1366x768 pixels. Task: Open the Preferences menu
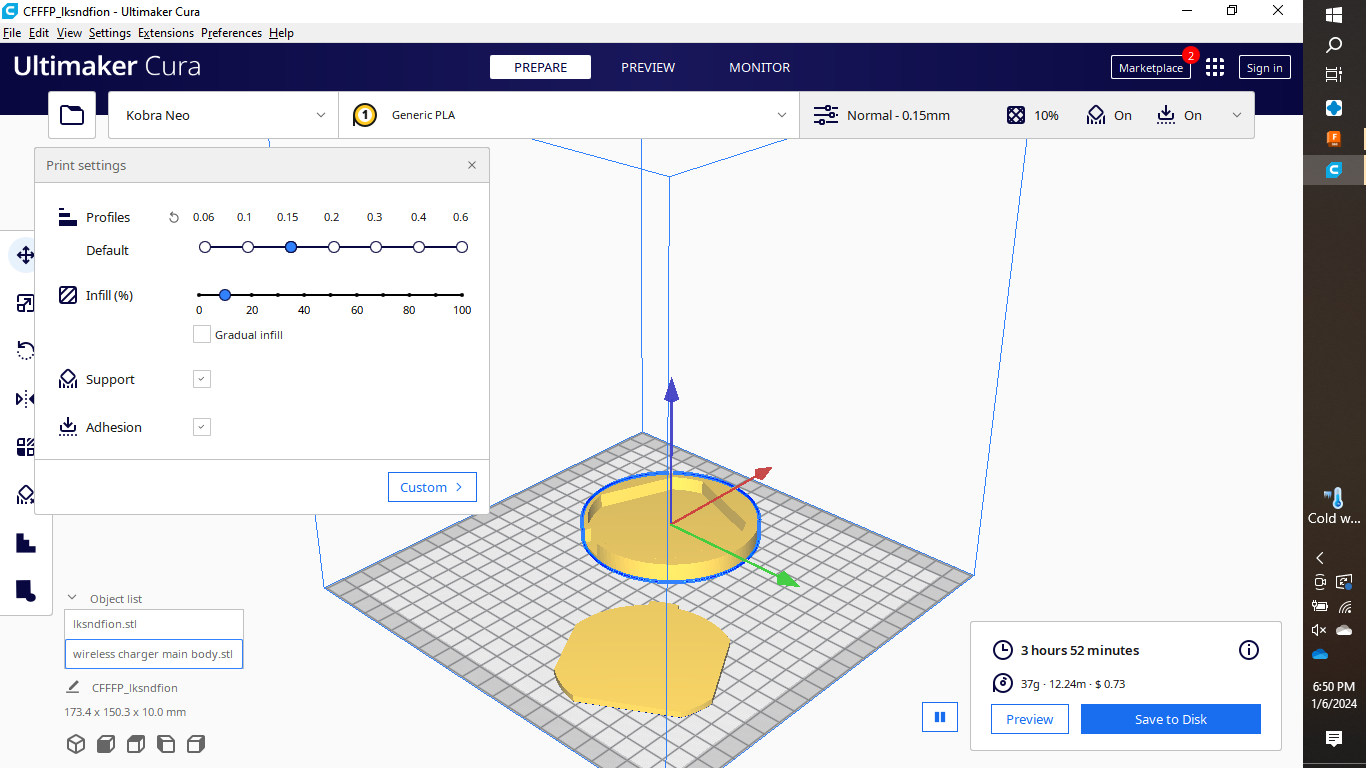pyautogui.click(x=231, y=33)
